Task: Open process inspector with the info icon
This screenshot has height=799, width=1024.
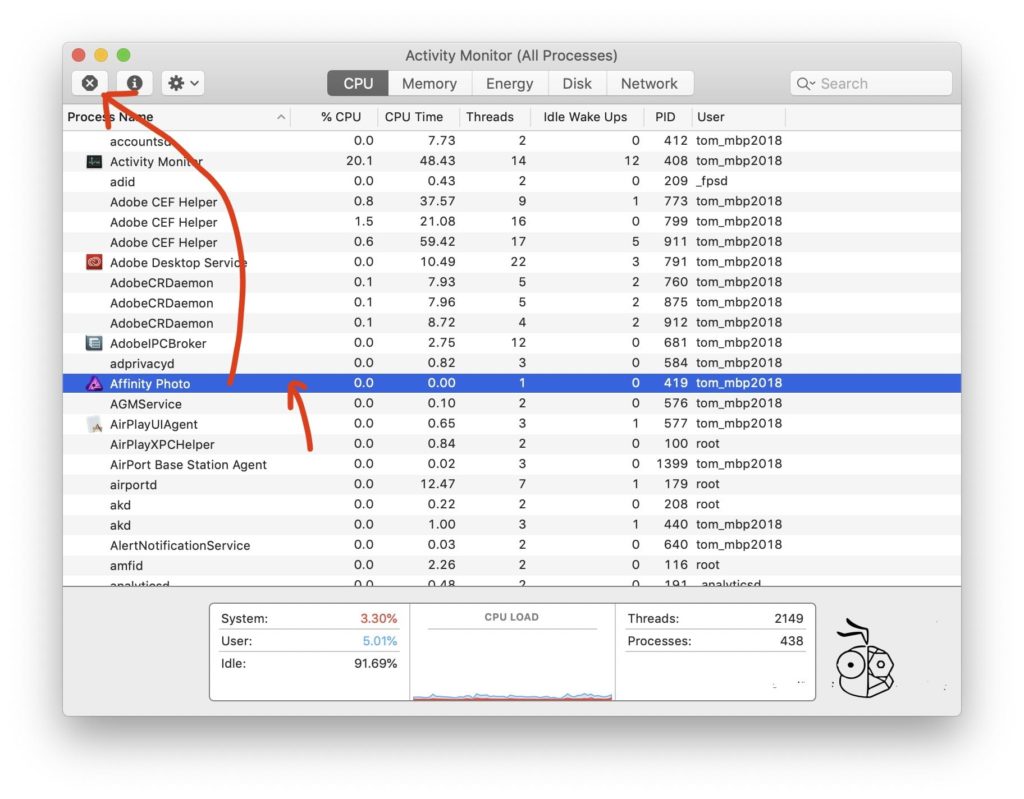Action: click(x=134, y=83)
